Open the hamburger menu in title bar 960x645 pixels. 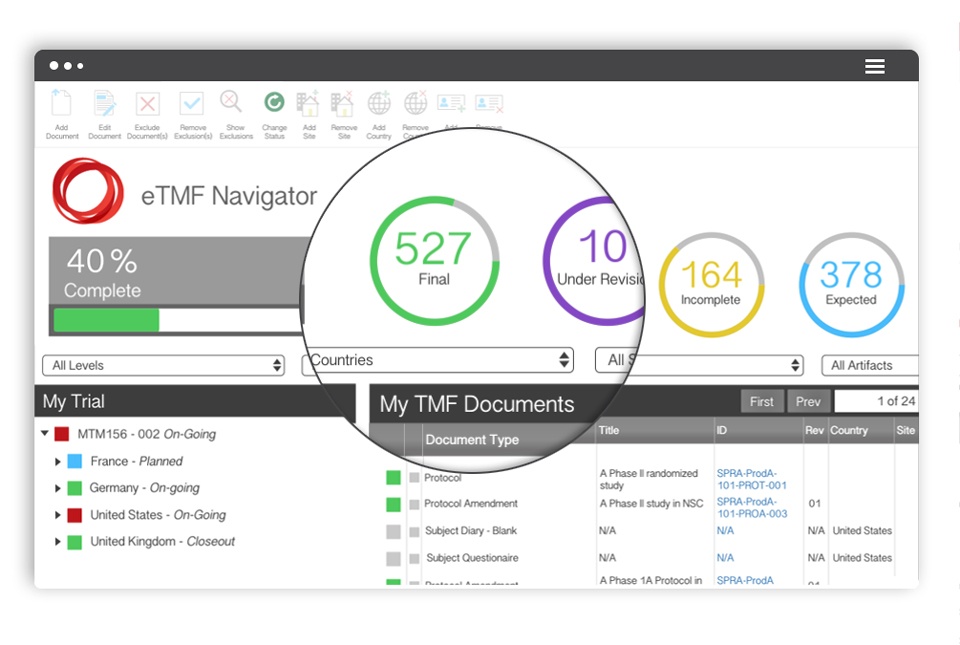[x=874, y=66]
